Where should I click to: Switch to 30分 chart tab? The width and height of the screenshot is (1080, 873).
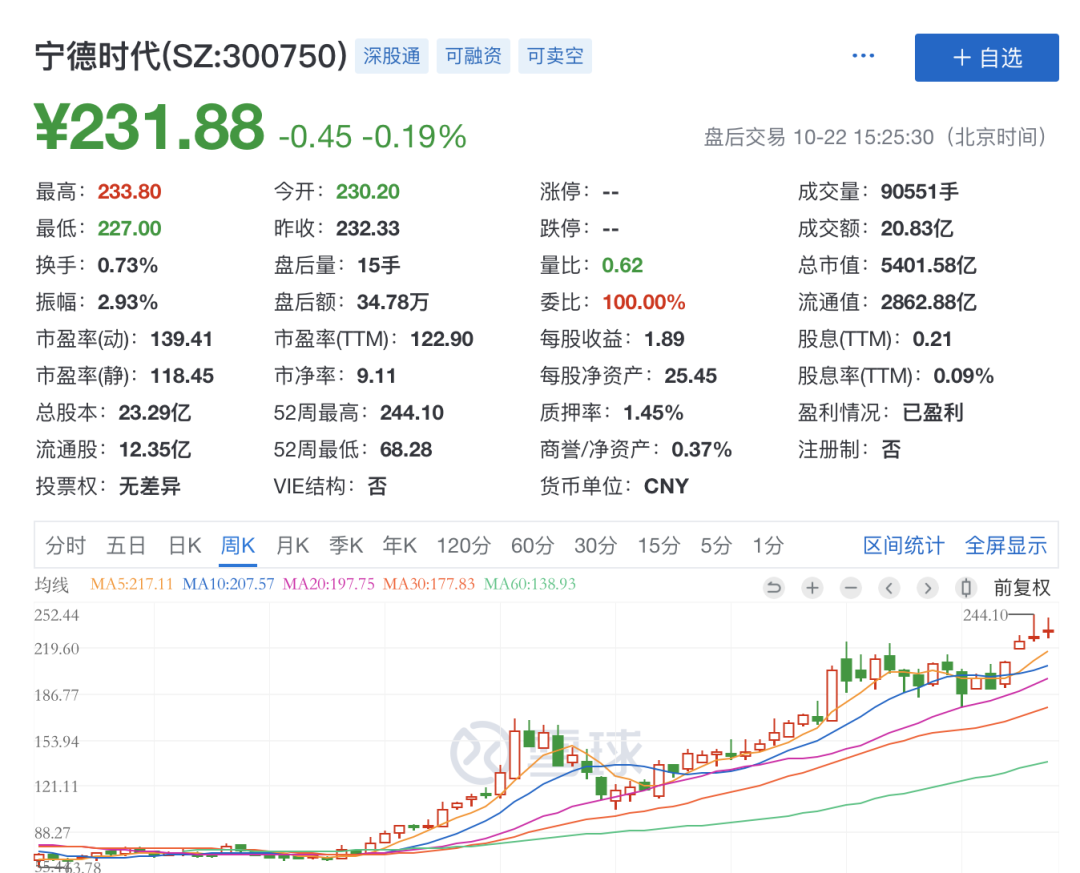[x=596, y=546]
